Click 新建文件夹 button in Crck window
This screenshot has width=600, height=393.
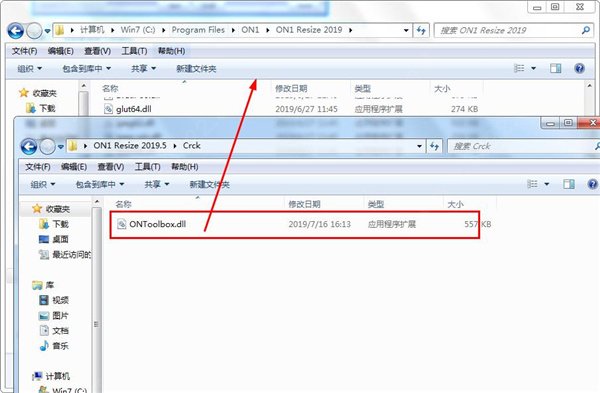(209, 184)
